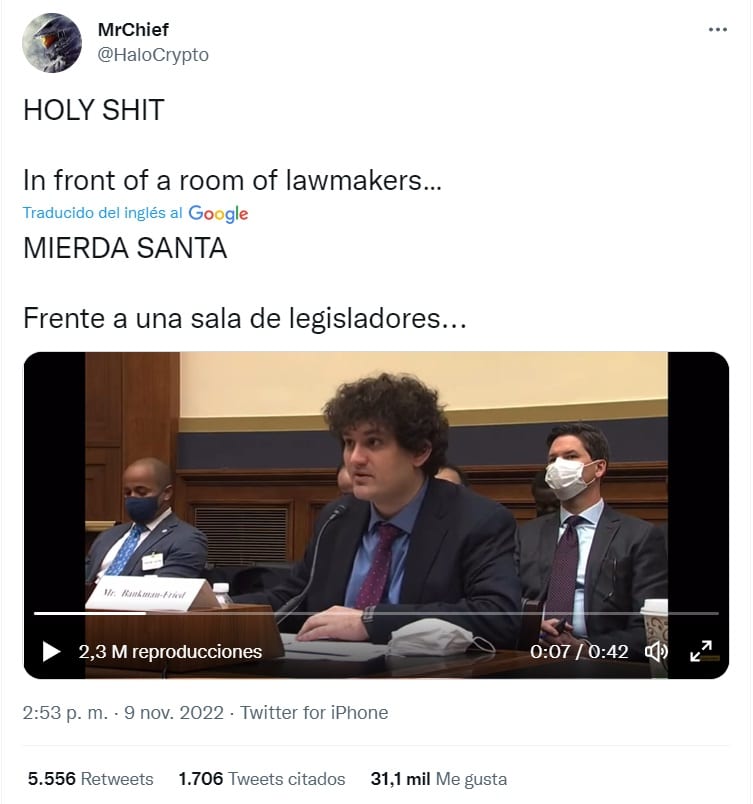753x804 pixels.
Task: Click 'Traducido del inglés al' translation link
Action: point(103,213)
